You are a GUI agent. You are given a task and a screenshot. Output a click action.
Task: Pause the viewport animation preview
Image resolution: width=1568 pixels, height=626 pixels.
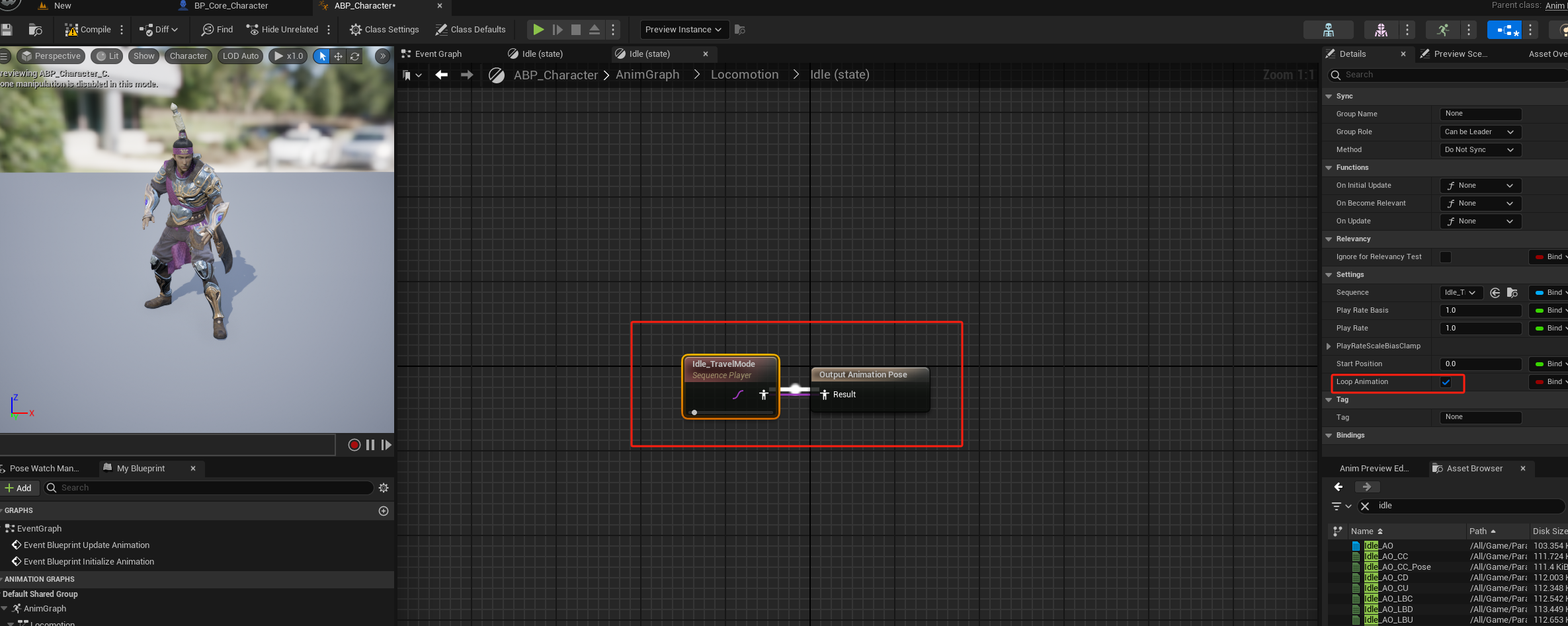pos(370,445)
